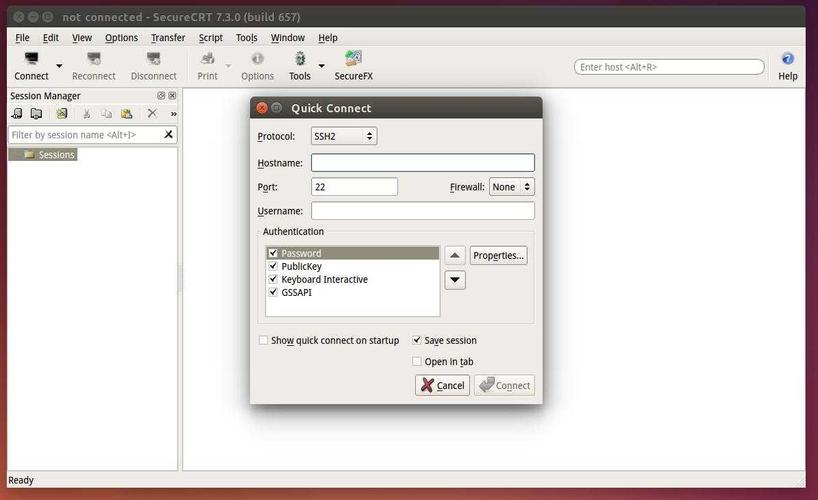Open the Window menu
818x500 pixels.
287,38
